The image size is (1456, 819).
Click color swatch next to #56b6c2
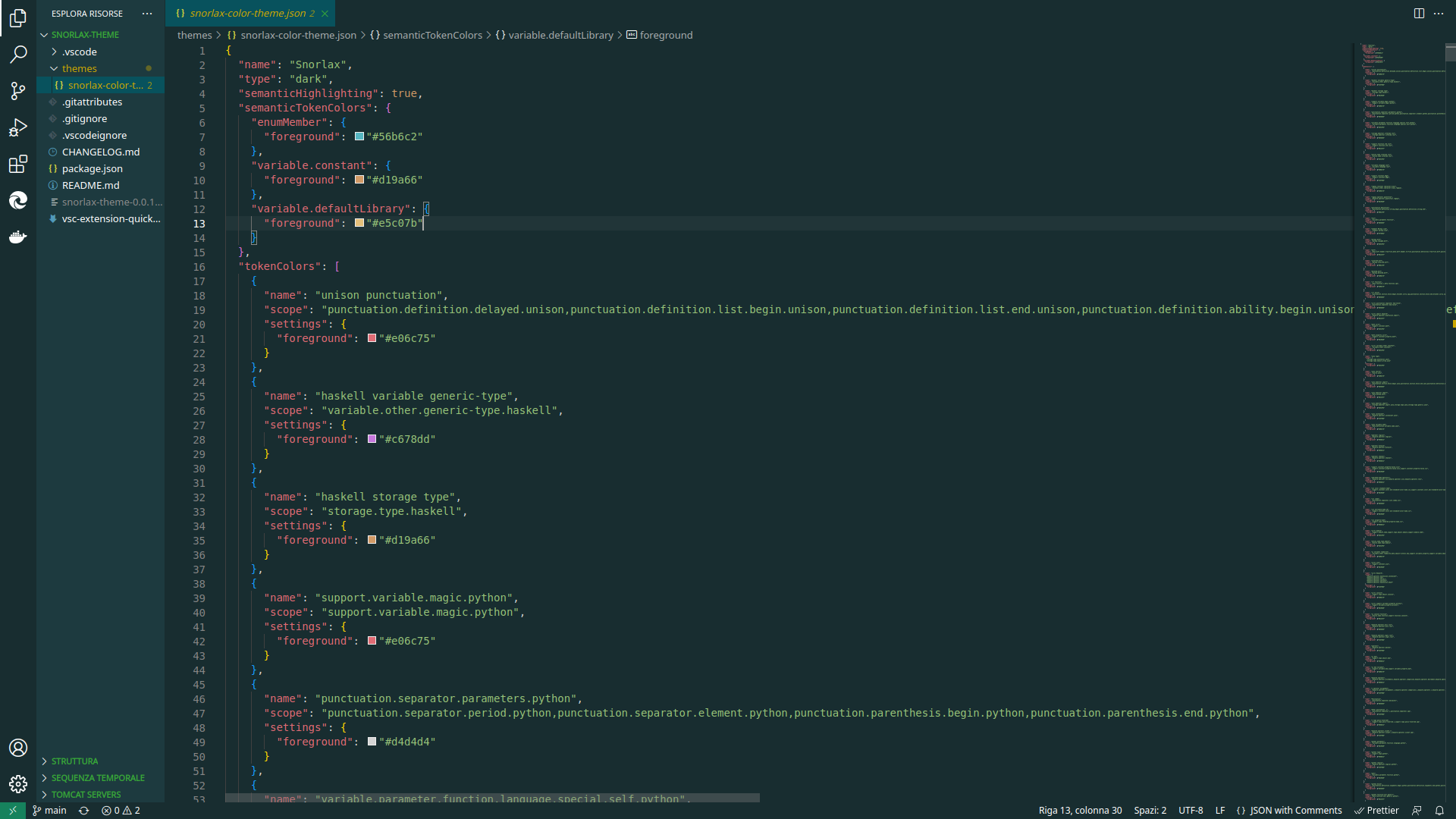pyautogui.click(x=359, y=136)
